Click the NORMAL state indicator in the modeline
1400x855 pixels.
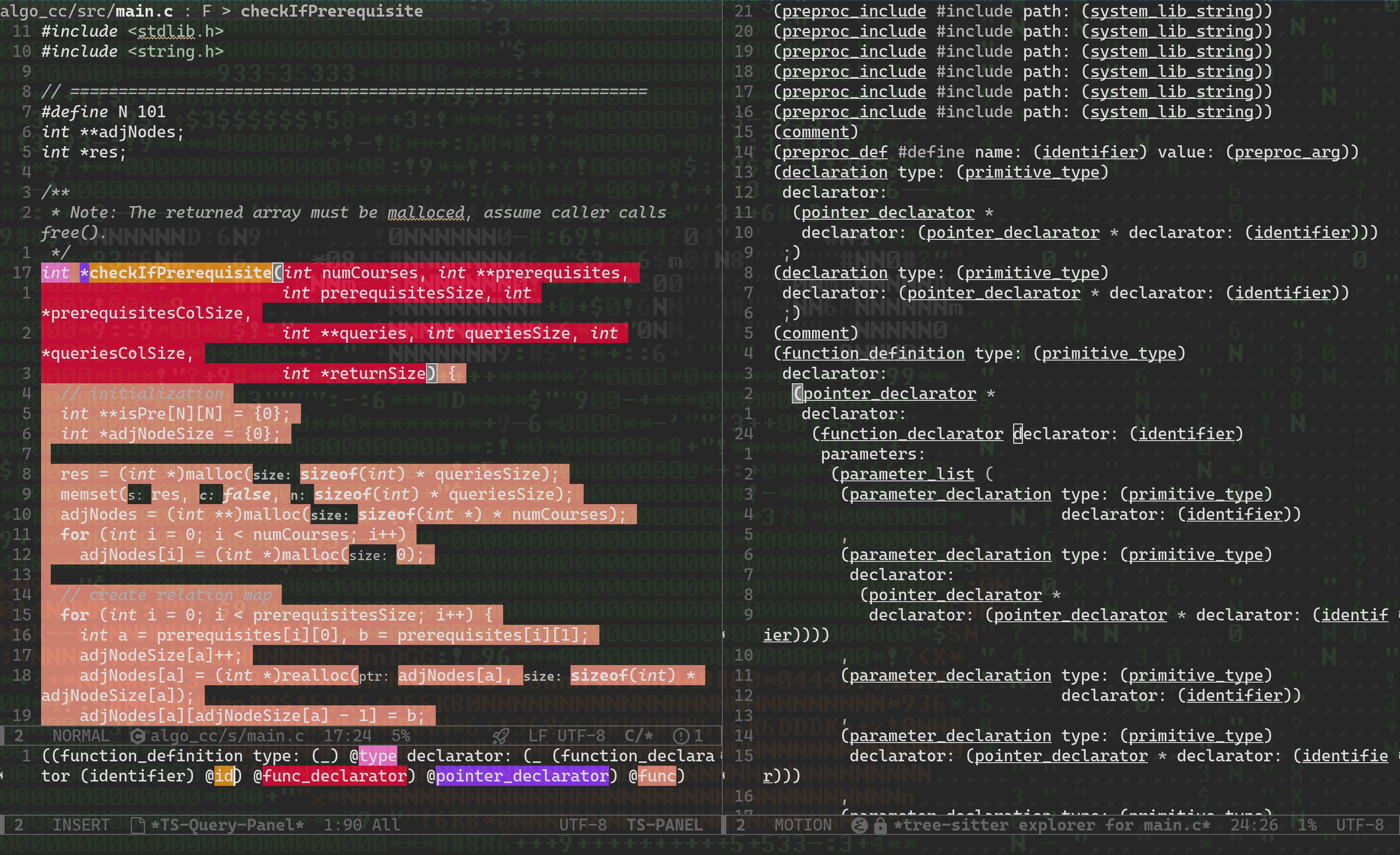click(x=80, y=736)
